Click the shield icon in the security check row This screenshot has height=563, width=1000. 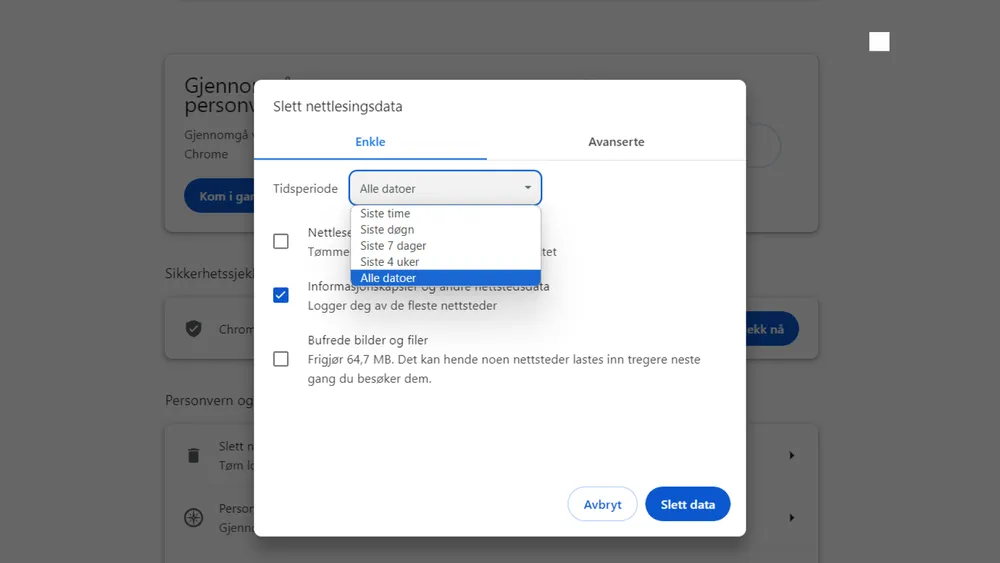(x=193, y=329)
